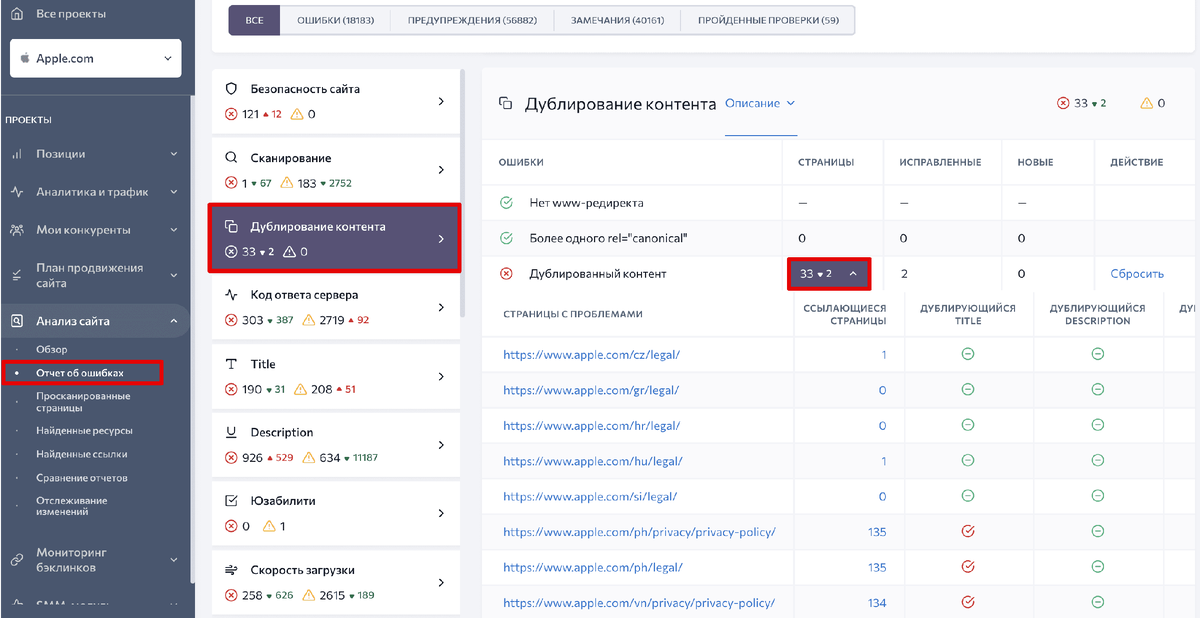Viewport: 1200px width, 618px height.
Task: Open link https://www.apple.com/hu/legal/
Action: 592,461
